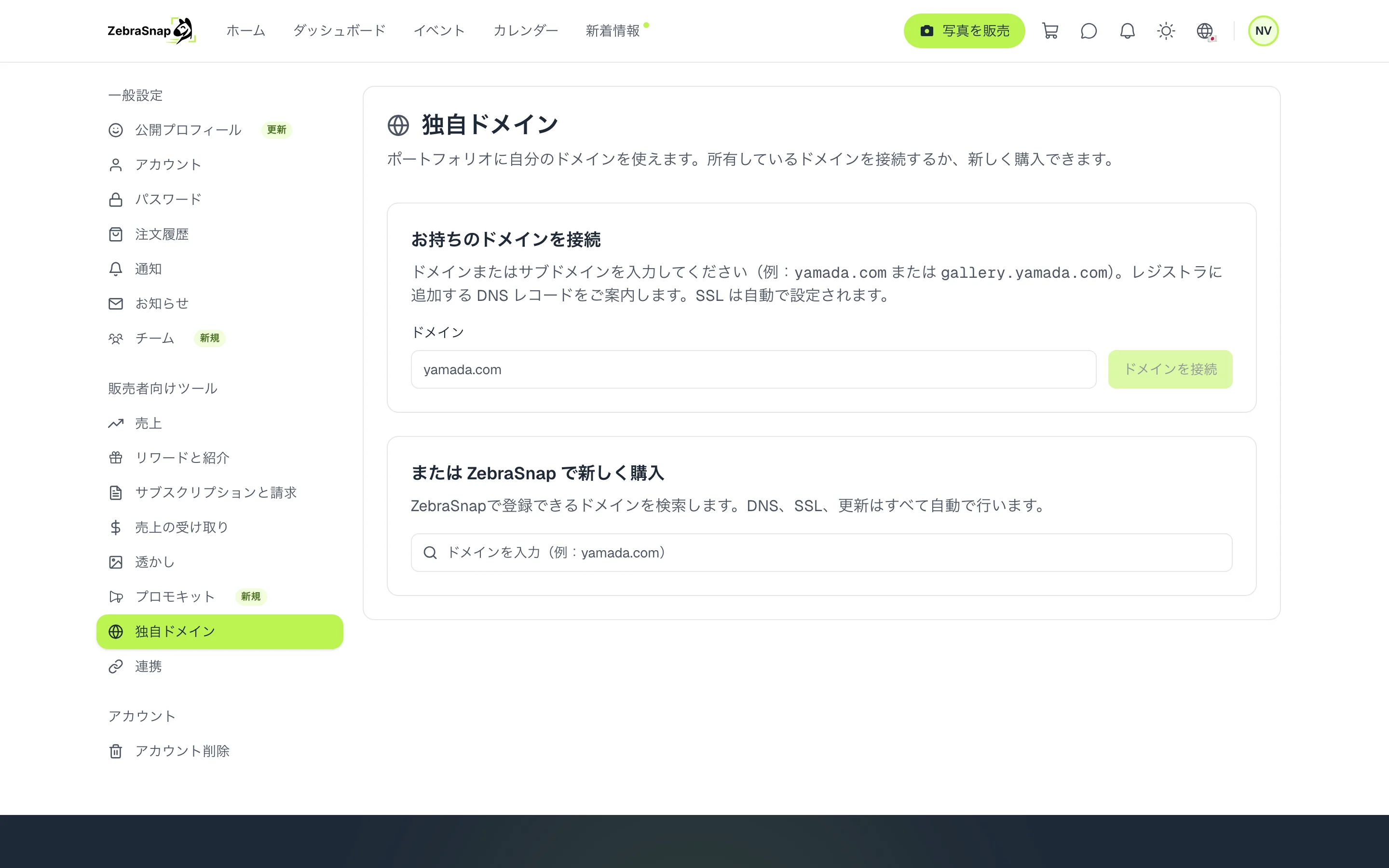Open 透かし sidebar image icon
The image size is (1389, 868).
tap(115, 562)
